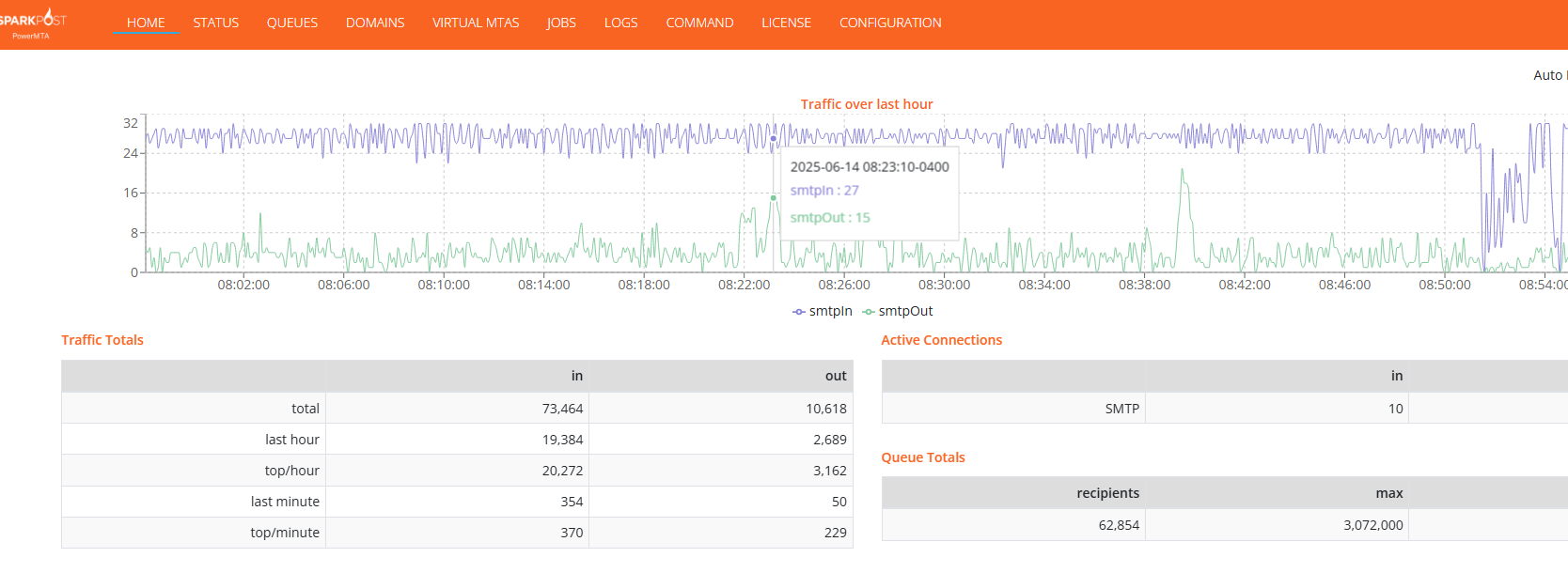Open the HOME tab
The width and height of the screenshot is (1568, 573).
(146, 23)
